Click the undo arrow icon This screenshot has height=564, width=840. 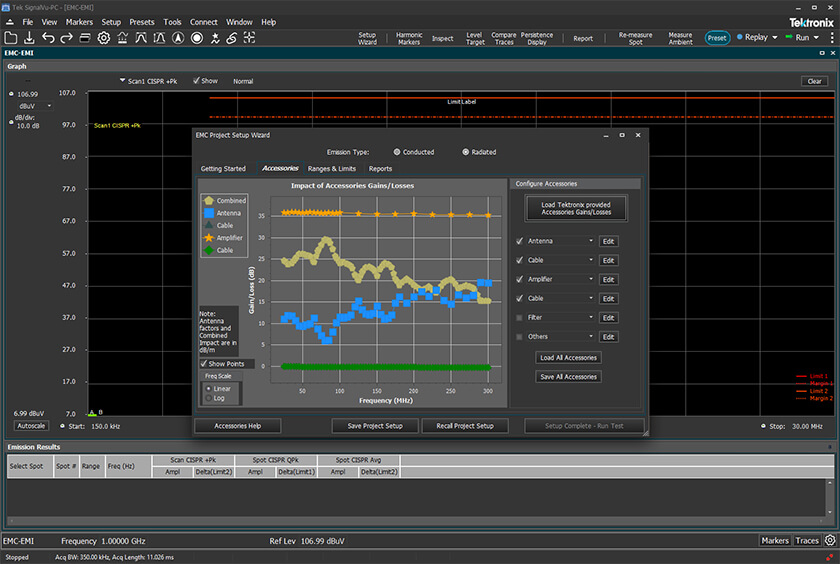(x=48, y=38)
